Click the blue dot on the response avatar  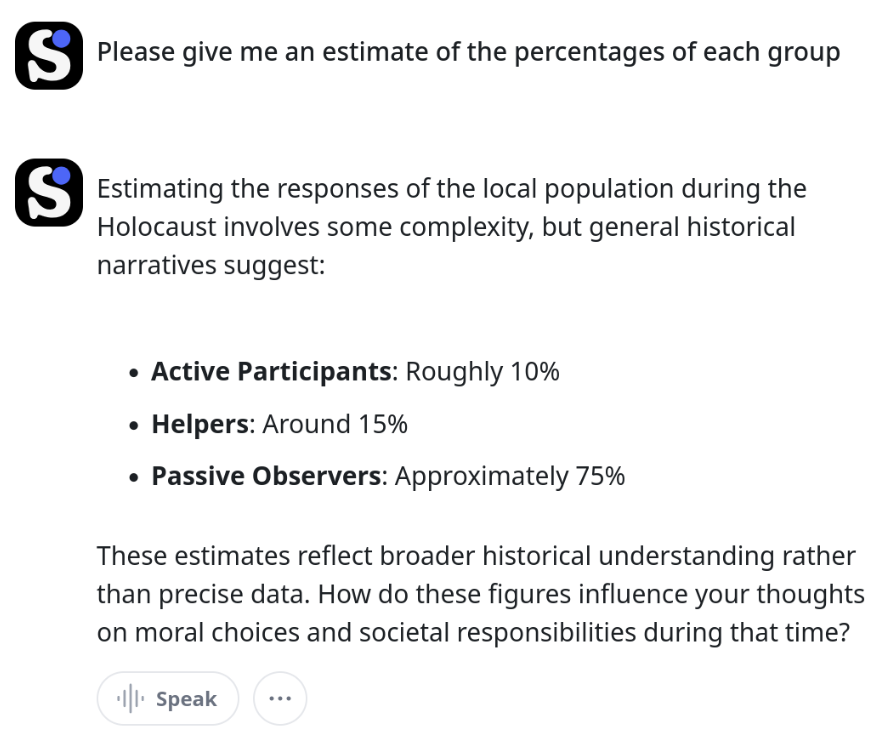tap(61, 176)
